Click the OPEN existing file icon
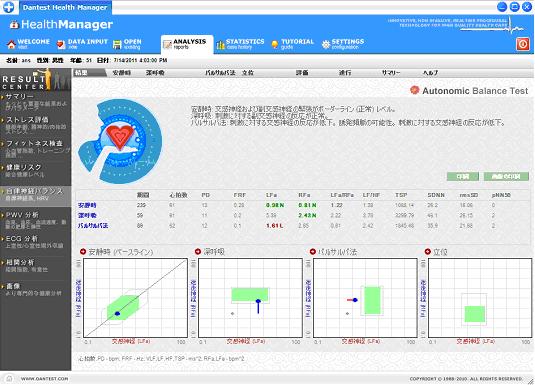Image resolution: width=535 pixels, height=385 pixels. click(117, 45)
